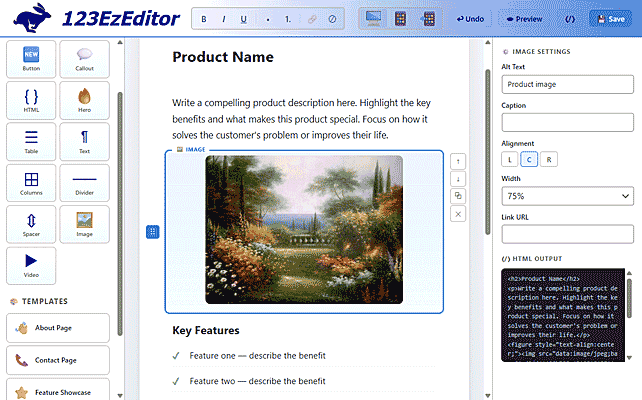This screenshot has height=400, width=642.
Task: Open the Preview
Action: pyautogui.click(x=524, y=19)
